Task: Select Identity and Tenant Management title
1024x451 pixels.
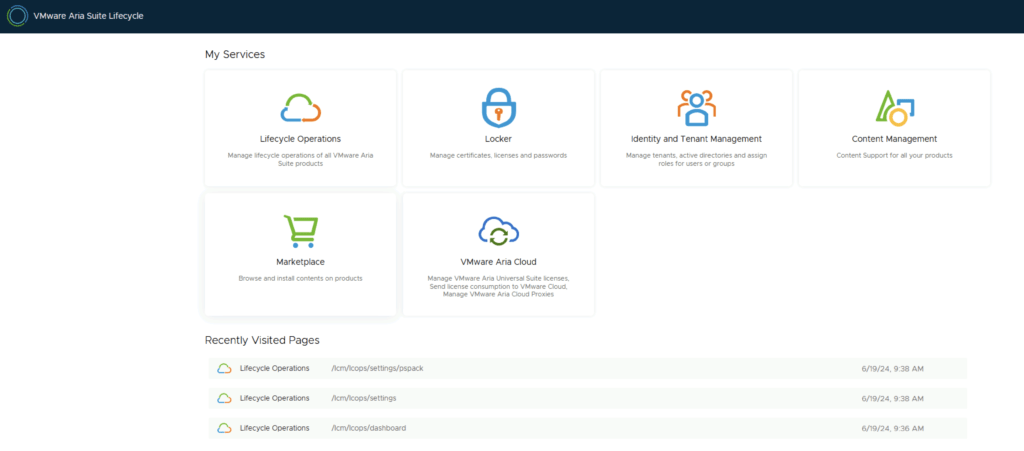Action: pyautogui.click(x=696, y=139)
